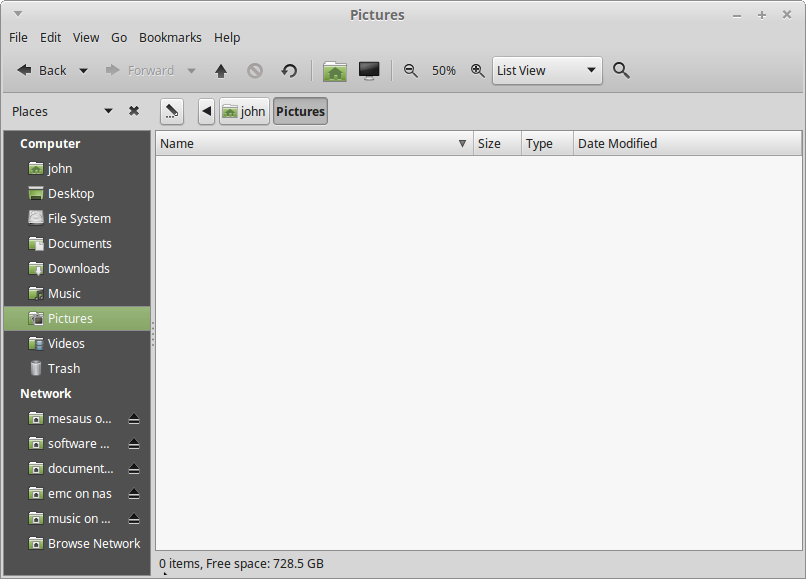Click the Forward button

coord(139,70)
